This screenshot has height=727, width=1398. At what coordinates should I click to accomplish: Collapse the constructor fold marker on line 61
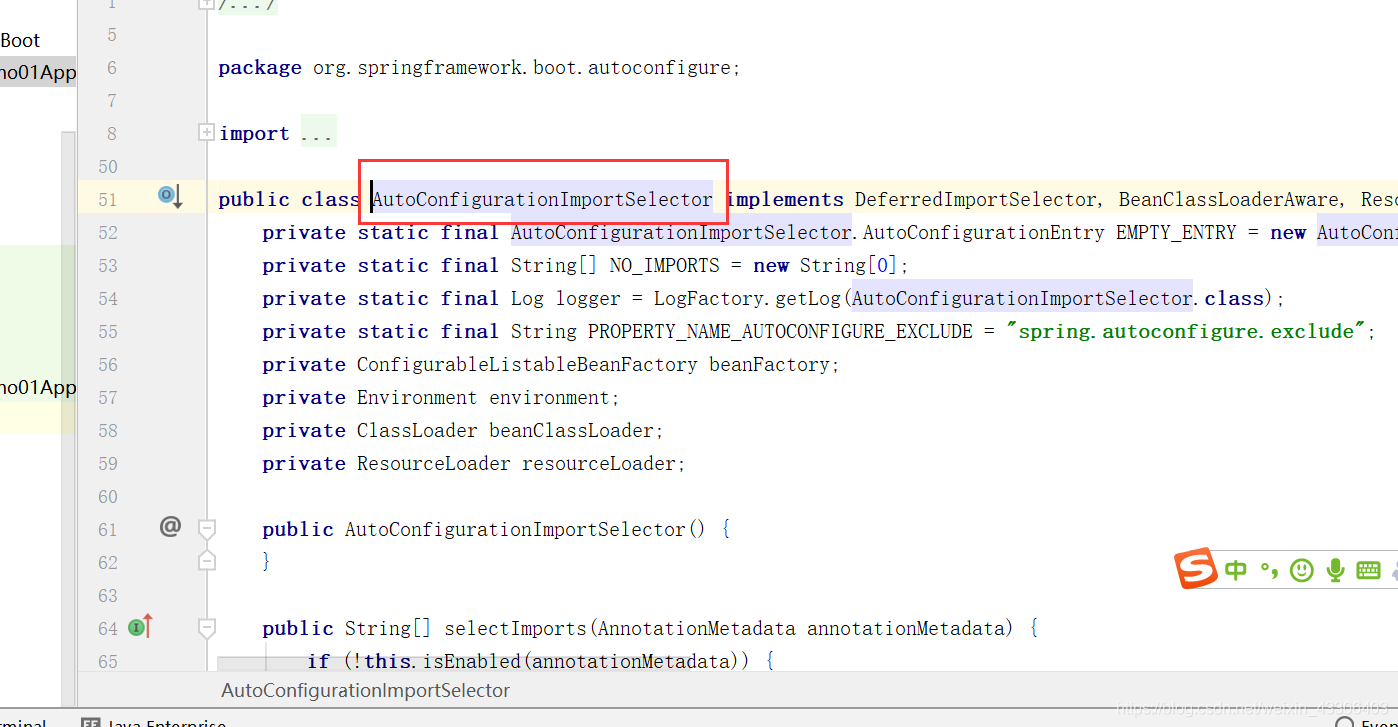207,528
